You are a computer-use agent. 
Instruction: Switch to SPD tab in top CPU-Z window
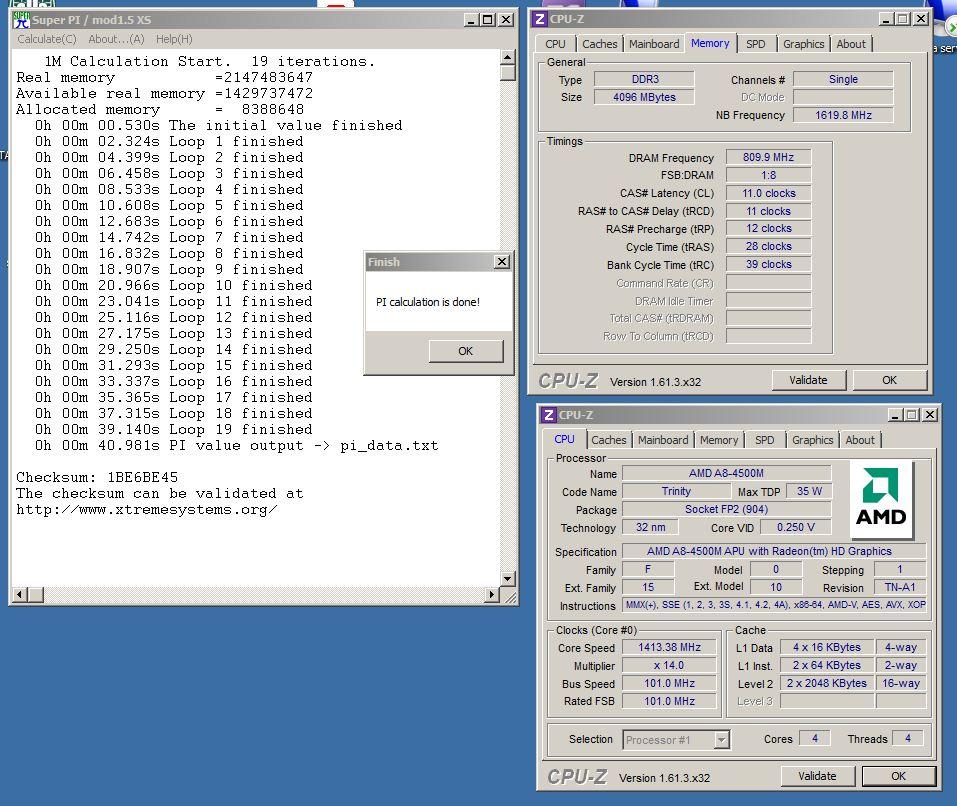click(x=756, y=44)
